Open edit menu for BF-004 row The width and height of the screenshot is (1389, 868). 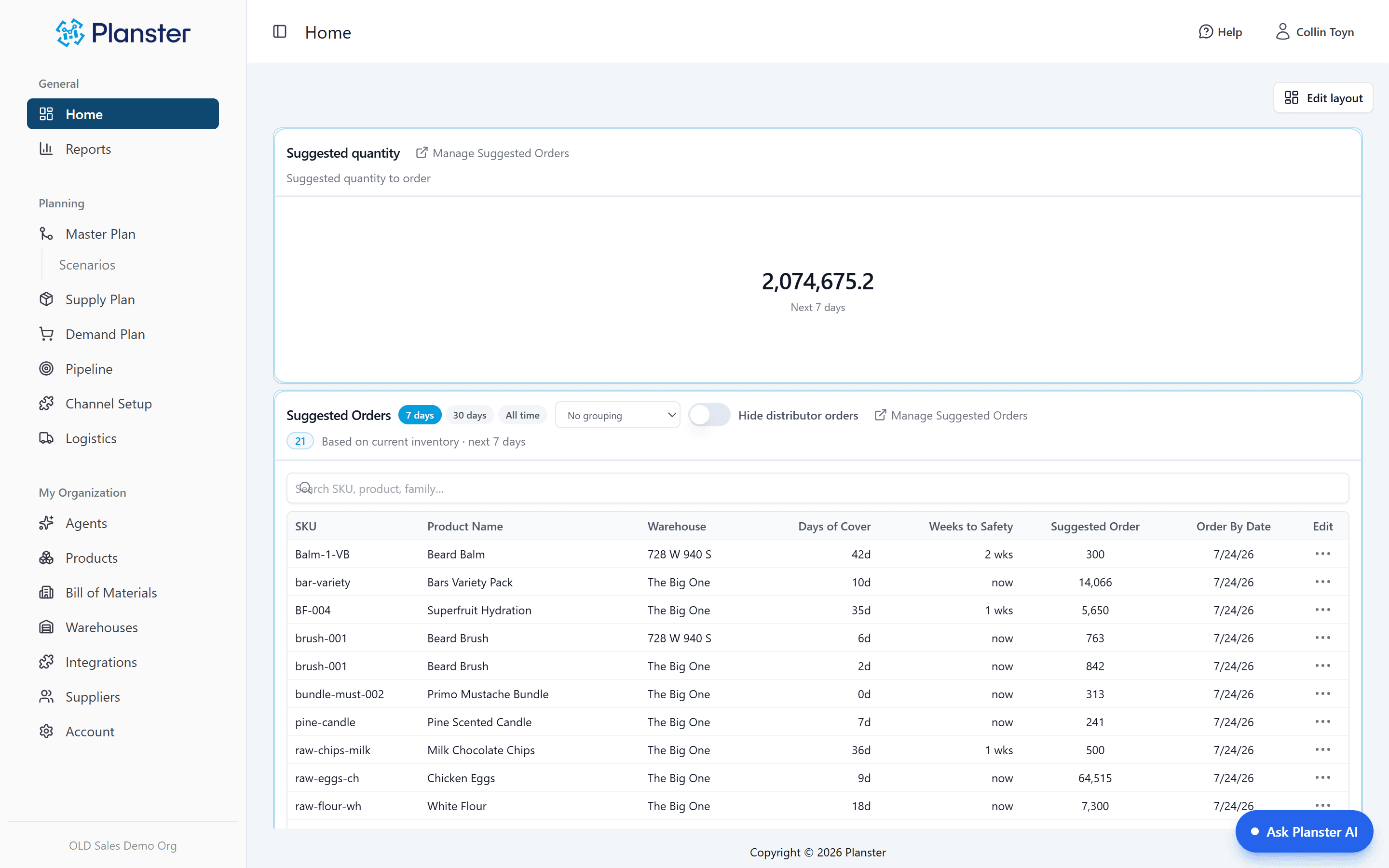[x=1322, y=610]
